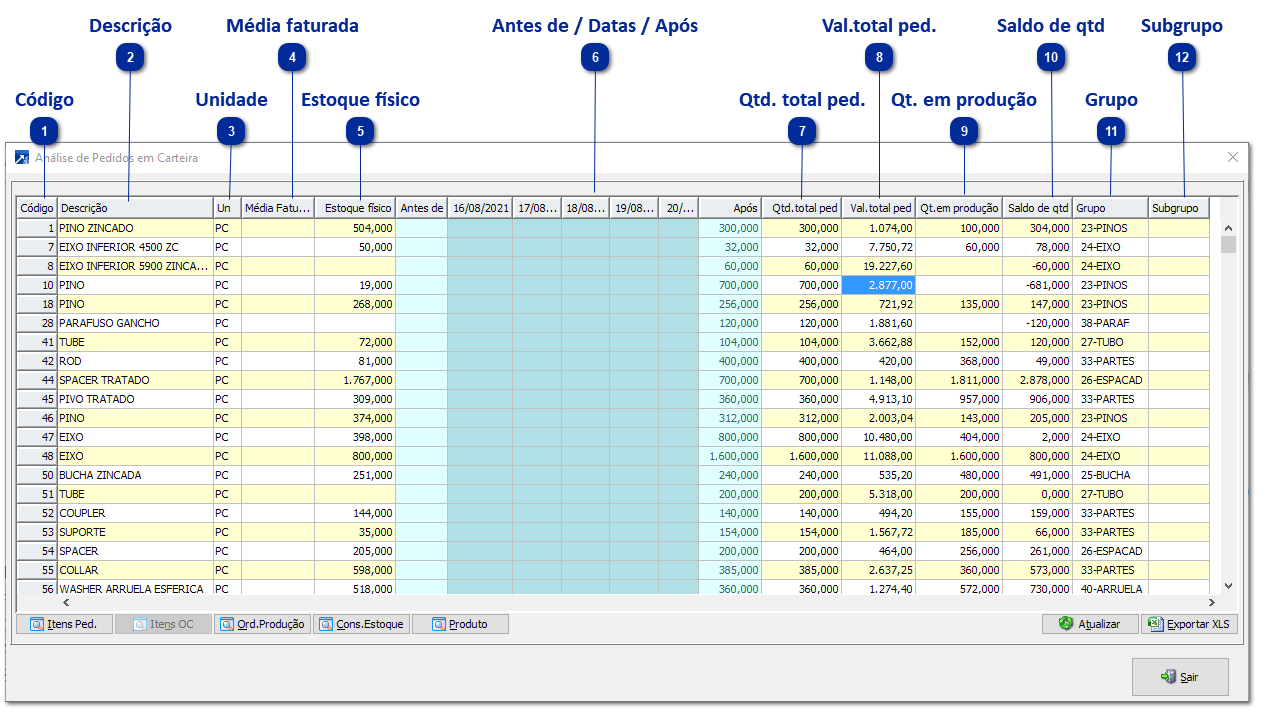The height and width of the screenshot is (718, 1272).
Task: Select the highlighted 2.877,00 cell
Action: [878, 285]
